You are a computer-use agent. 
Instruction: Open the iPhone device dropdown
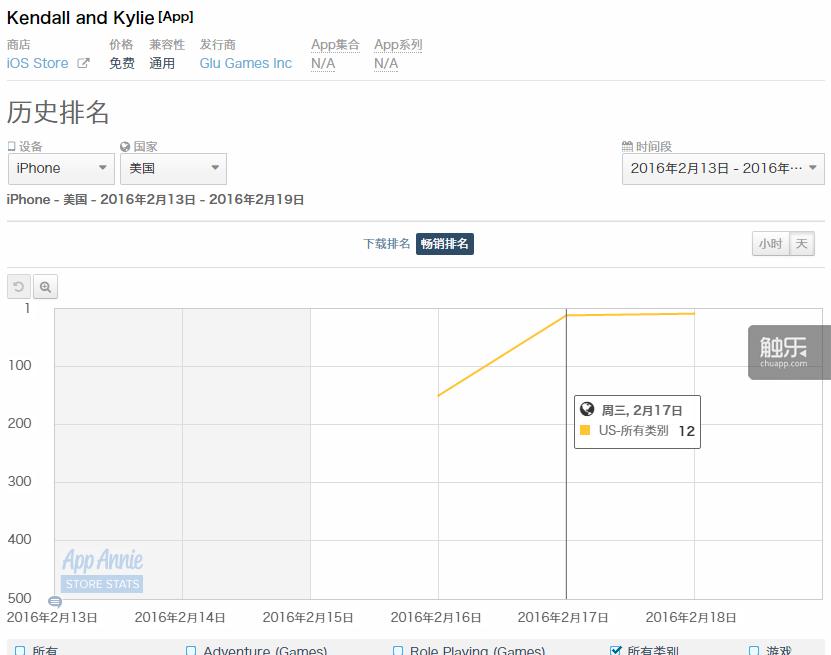click(x=61, y=169)
